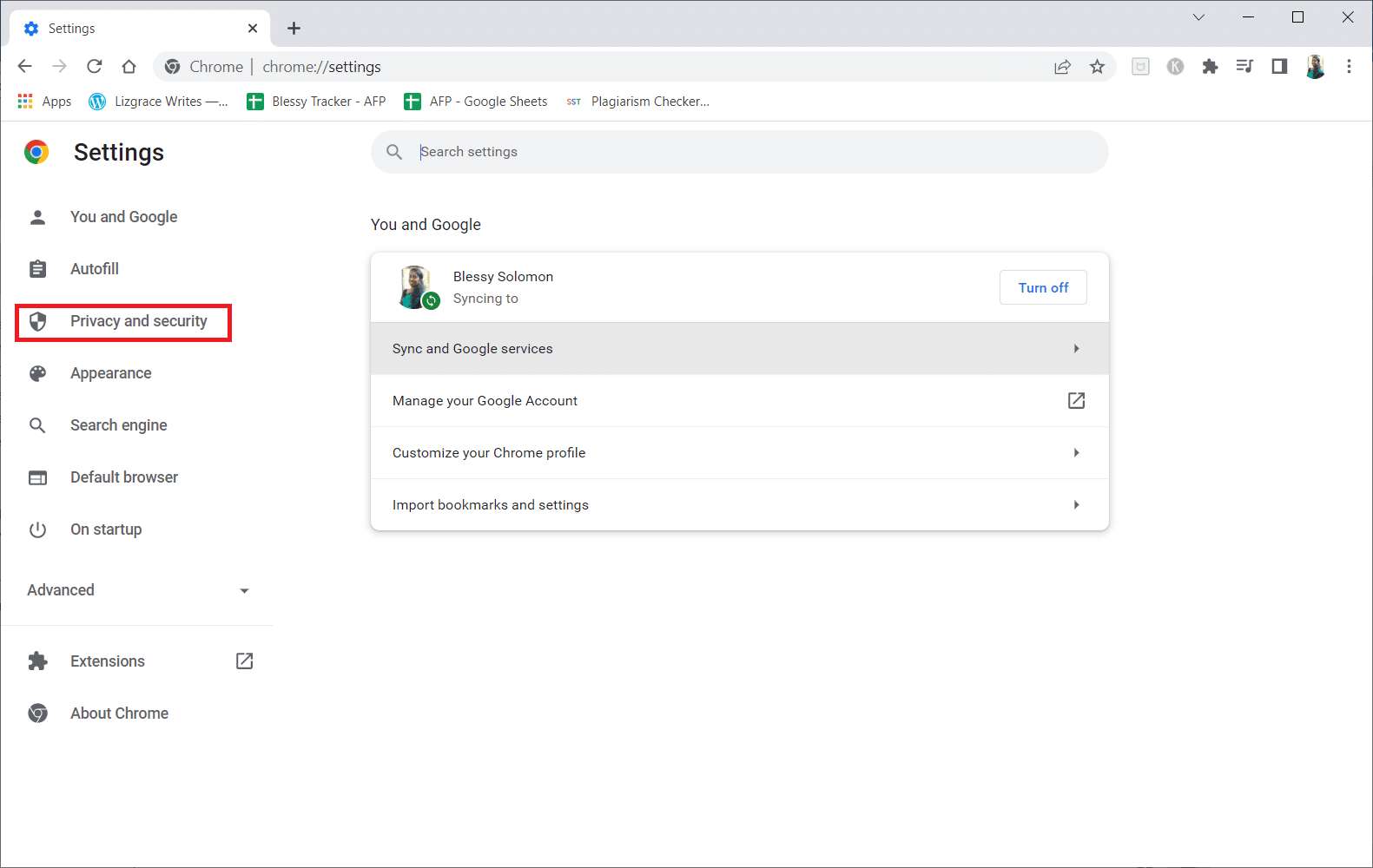
Task: Open the profile avatar in the toolbar
Action: pyautogui.click(x=1315, y=67)
